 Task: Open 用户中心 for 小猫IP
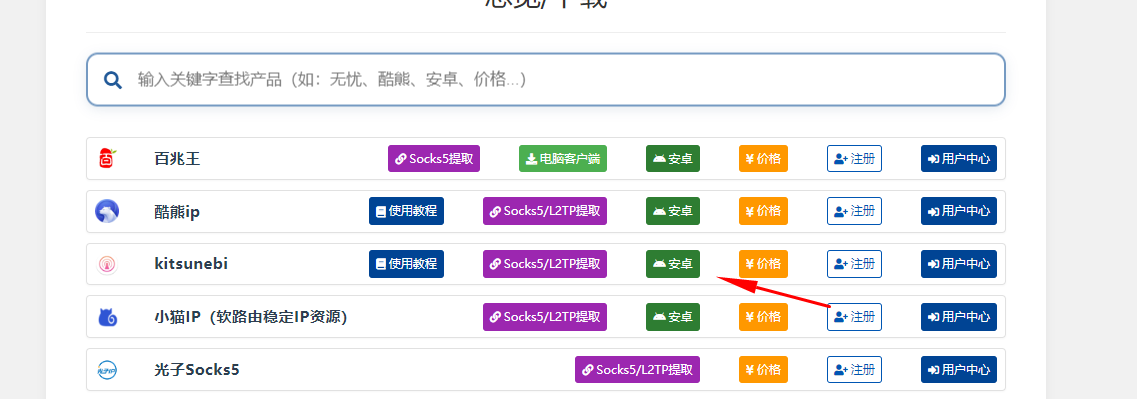tap(959, 317)
